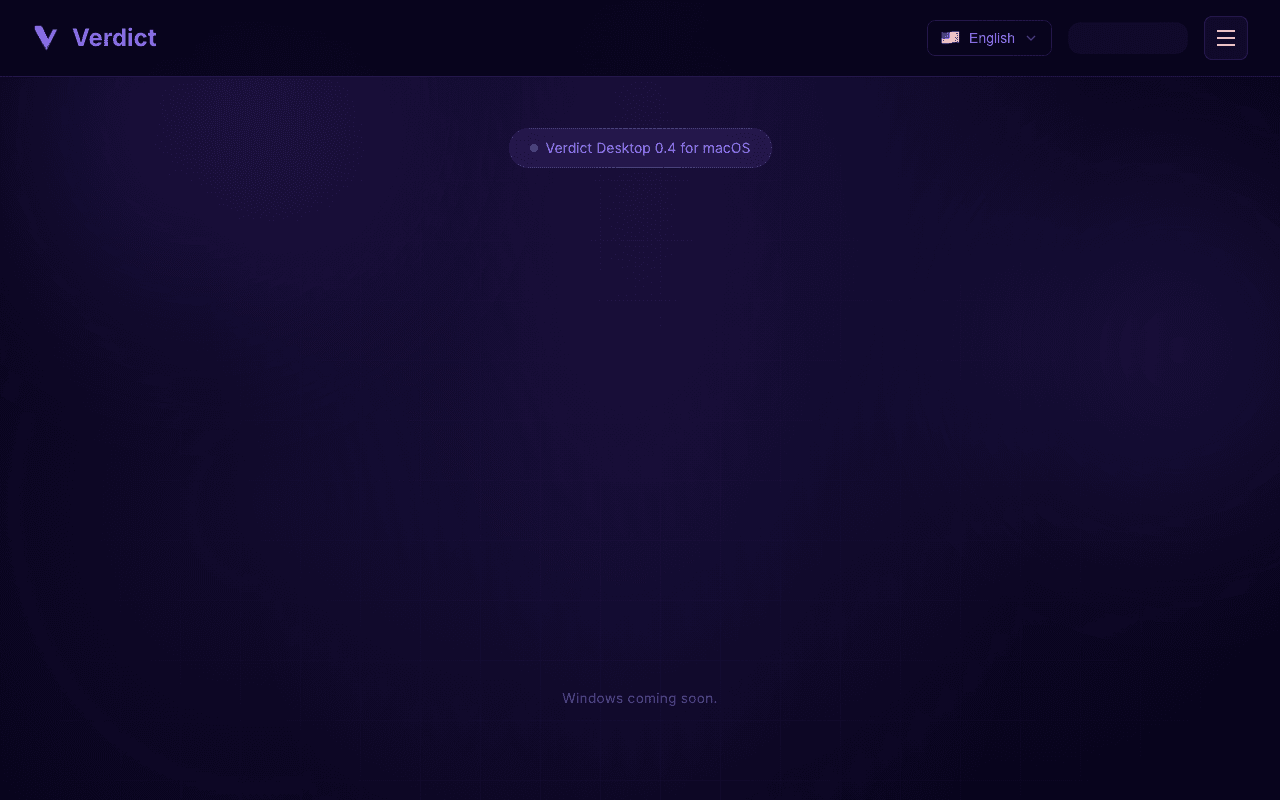
Task: Select the English language label
Action: click(x=992, y=38)
